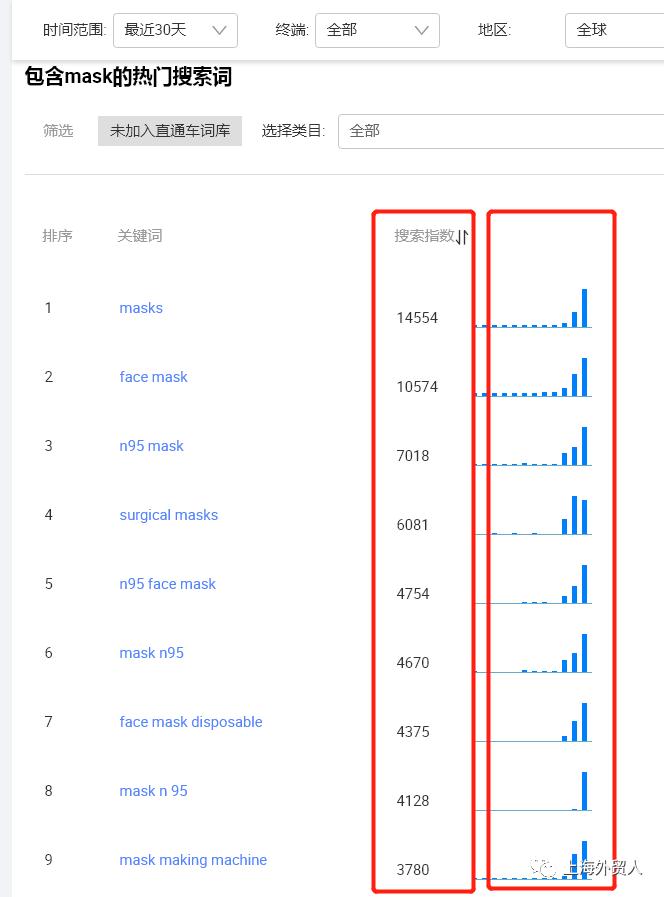Toggle the 未加入直通车词库 filter
Viewport: 664px width, 897px height.
point(170,131)
